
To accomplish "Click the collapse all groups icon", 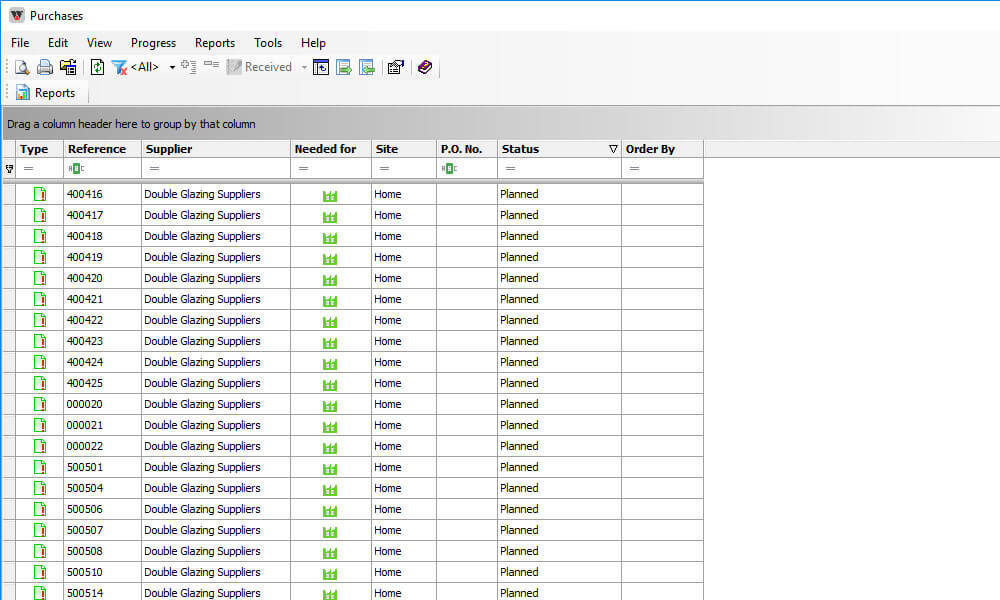I will pyautogui.click(x=211, y=67).
